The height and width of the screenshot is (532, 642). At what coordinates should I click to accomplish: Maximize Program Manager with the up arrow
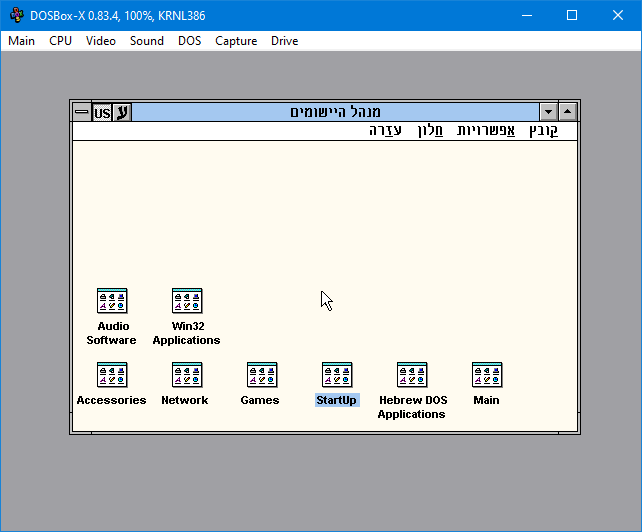pos(567,112)
